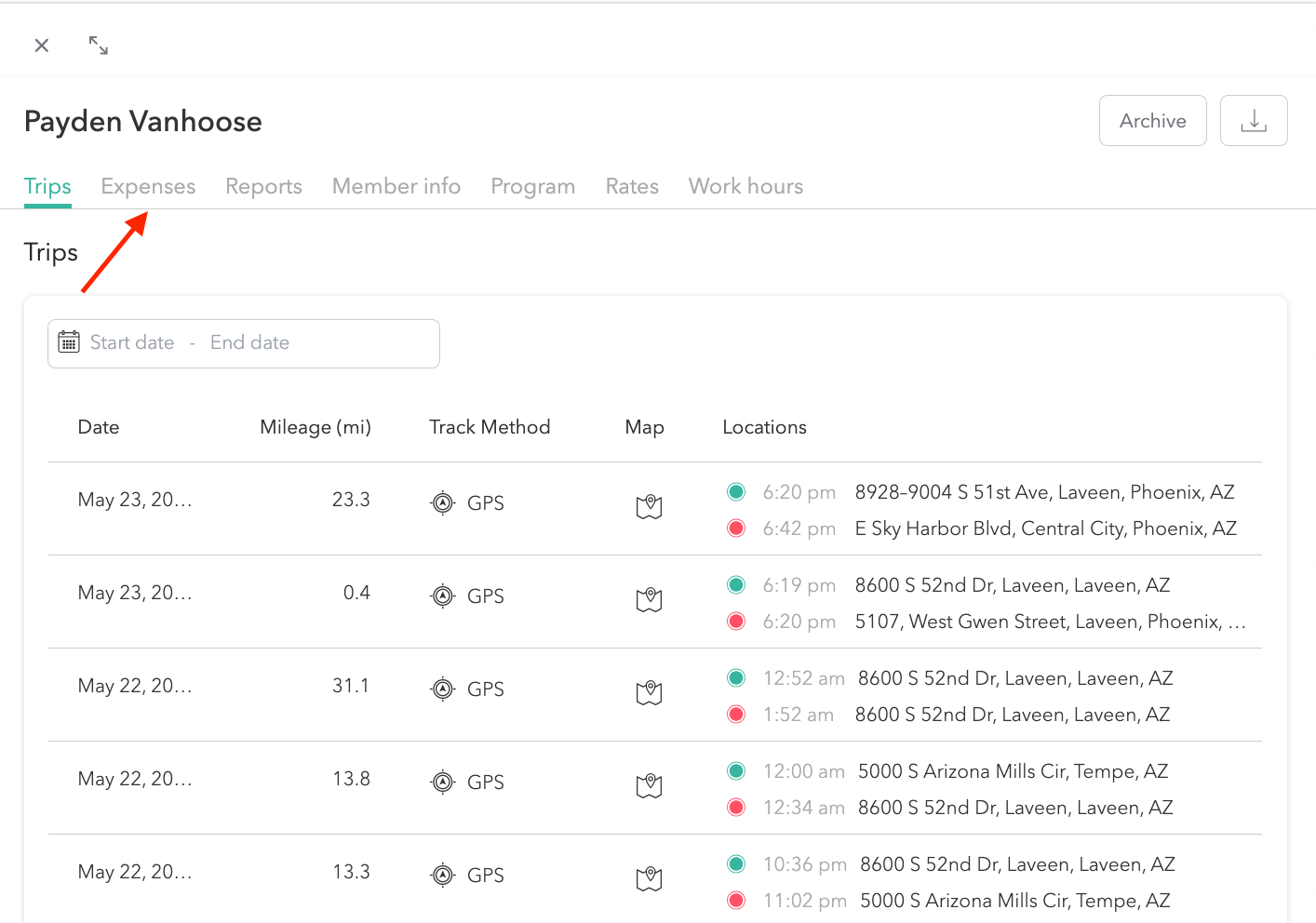Click the End date field
The image size is (1316, 923).
pyautogui.click(x=249, y=342)
